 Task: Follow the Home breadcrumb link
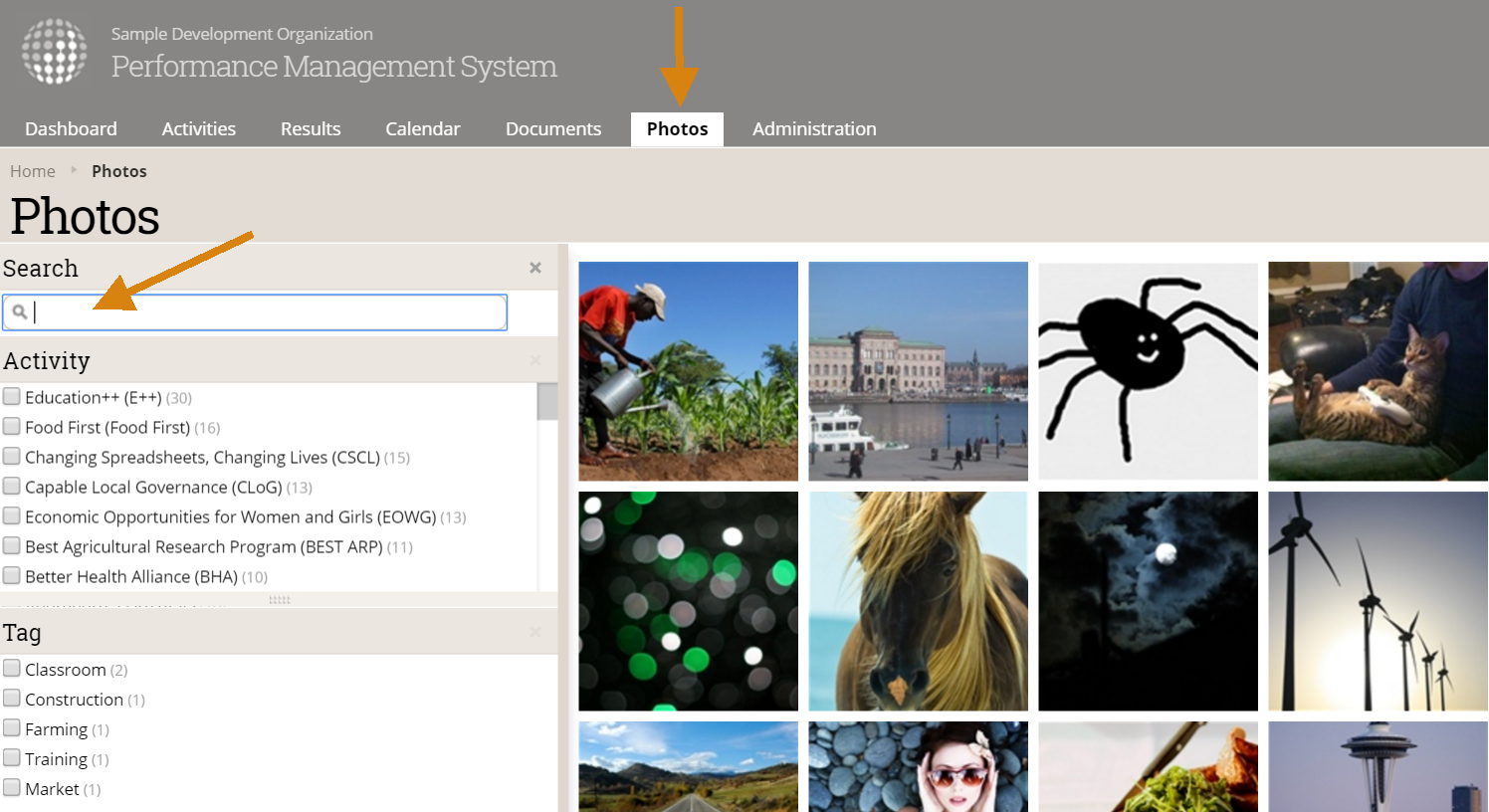[33, 171]
